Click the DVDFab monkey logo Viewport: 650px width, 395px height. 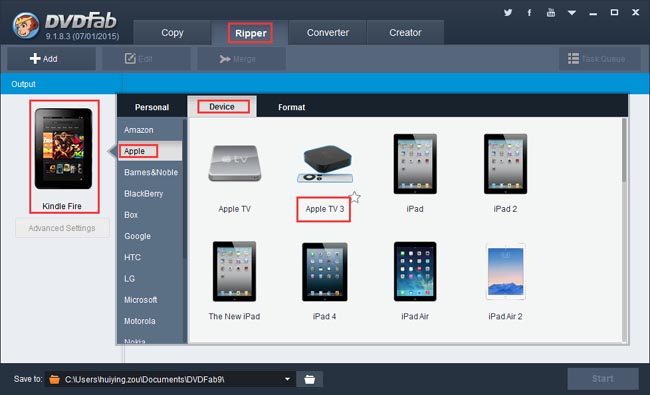pos(26,25)
